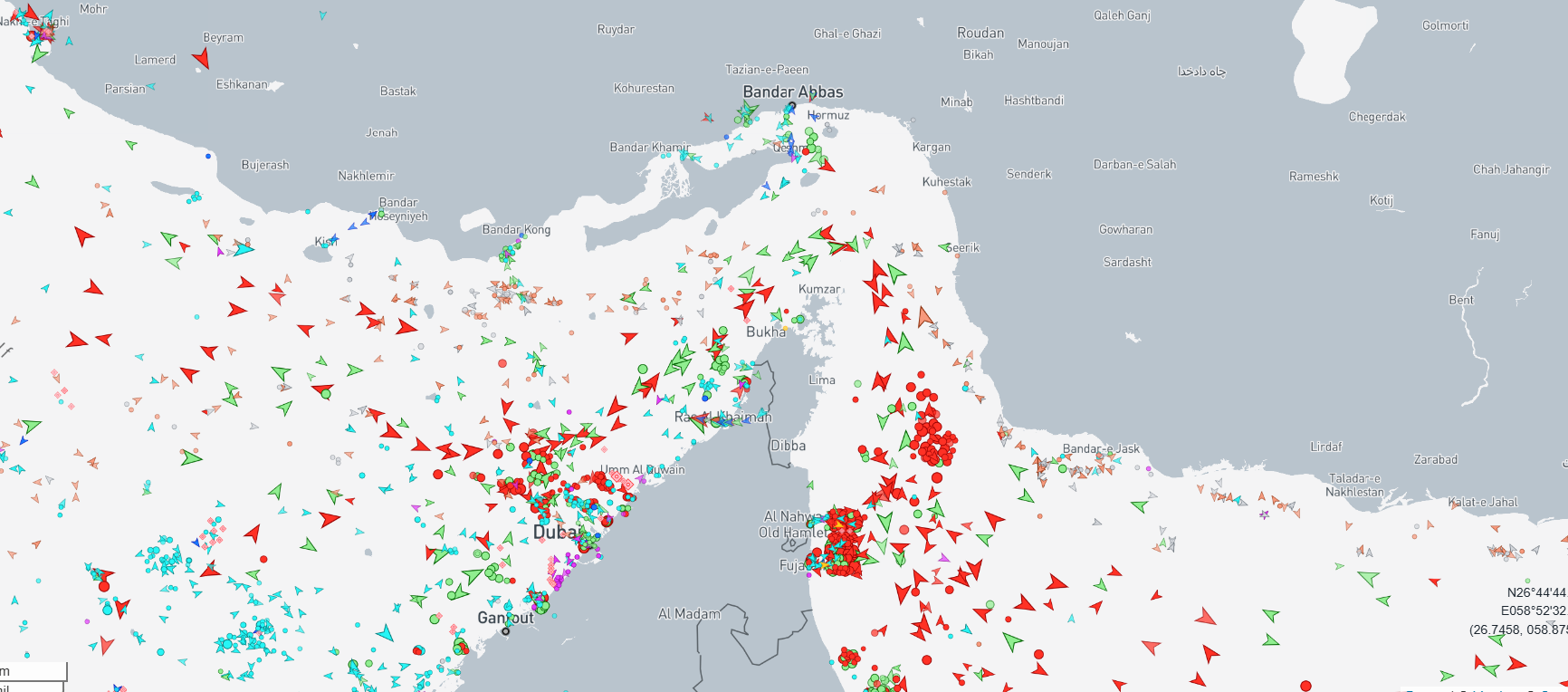Click the large cyan vessel arrow northeast of Parsian coast near Kish
This screenshot has height=692, width=1568.
click(244, 248)
